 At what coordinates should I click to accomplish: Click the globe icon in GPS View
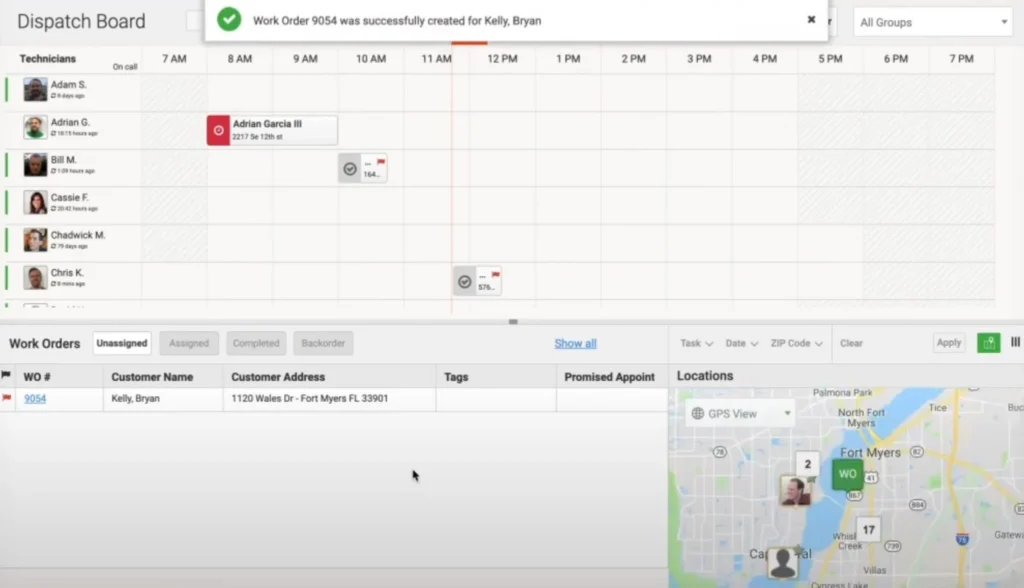click(x=697, y=414)
